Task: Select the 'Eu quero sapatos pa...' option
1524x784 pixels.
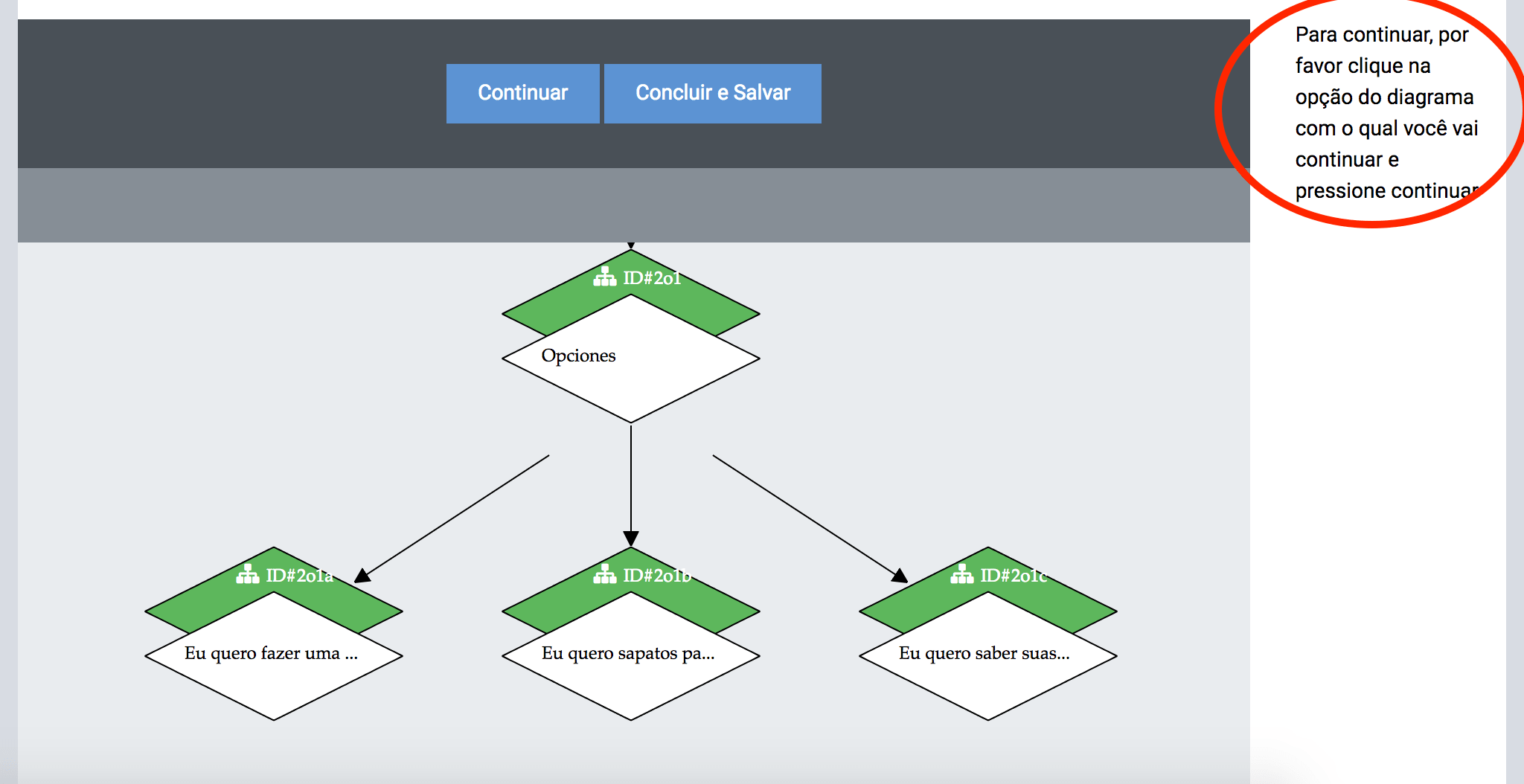Action: coord(631,656)
